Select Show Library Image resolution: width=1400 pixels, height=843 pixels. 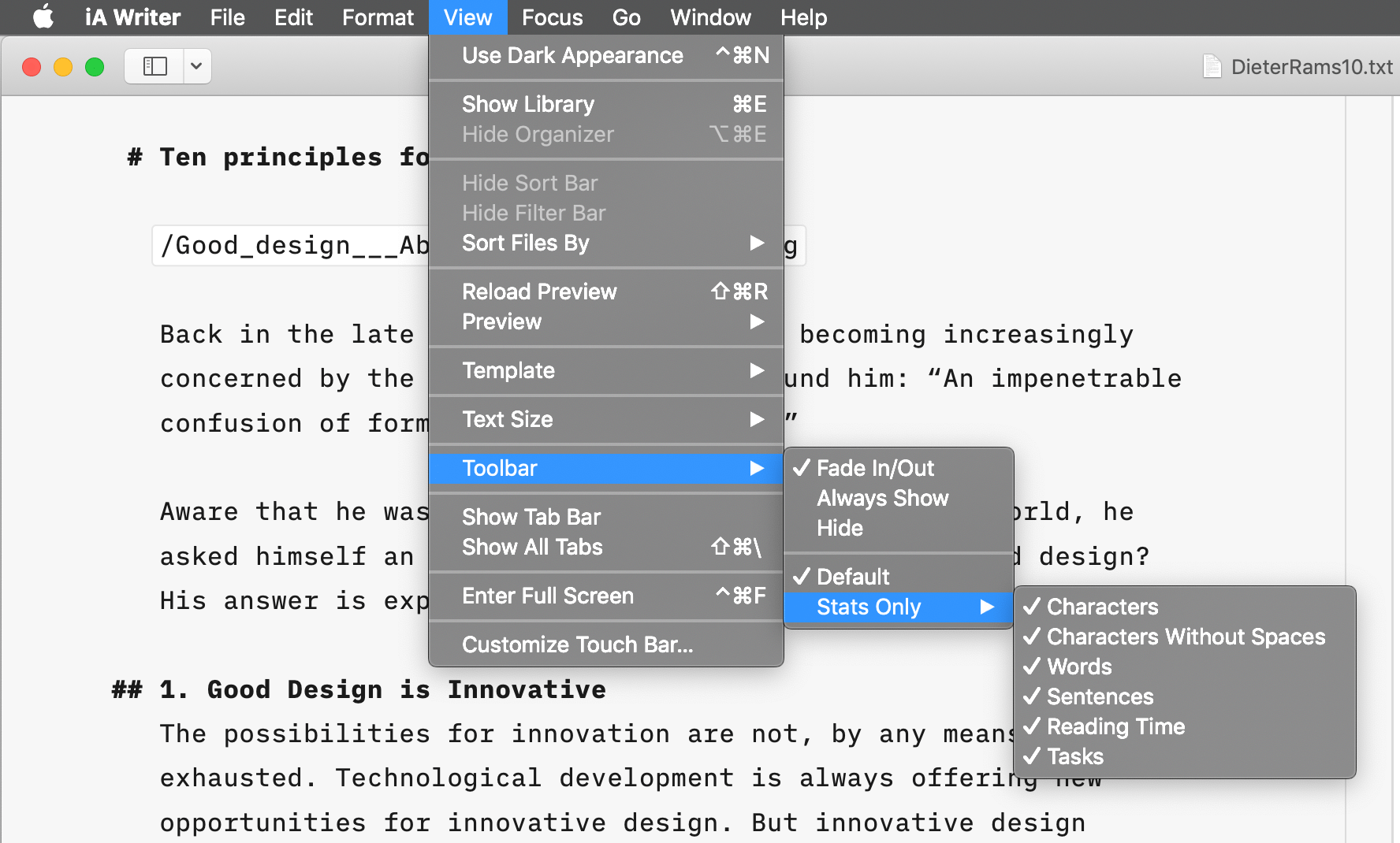(x=606, y=104)
